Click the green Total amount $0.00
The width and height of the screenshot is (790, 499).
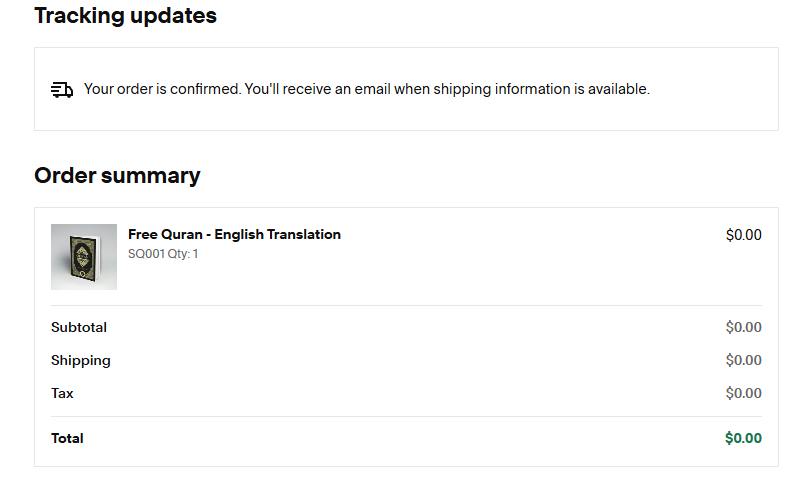tap(743, 439)
